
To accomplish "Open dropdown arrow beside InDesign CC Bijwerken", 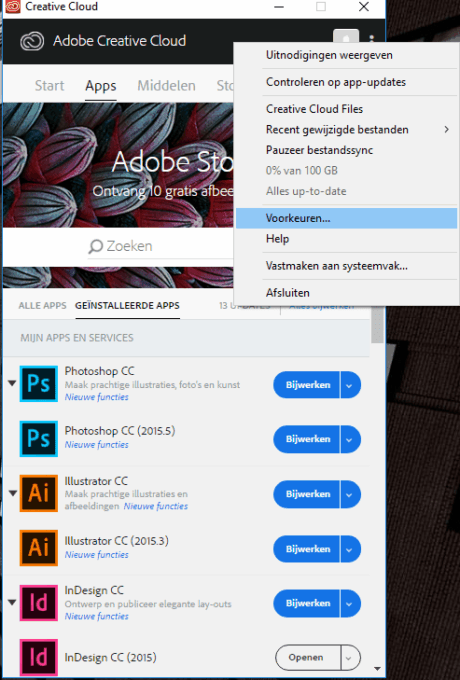I will coord(350,604).
